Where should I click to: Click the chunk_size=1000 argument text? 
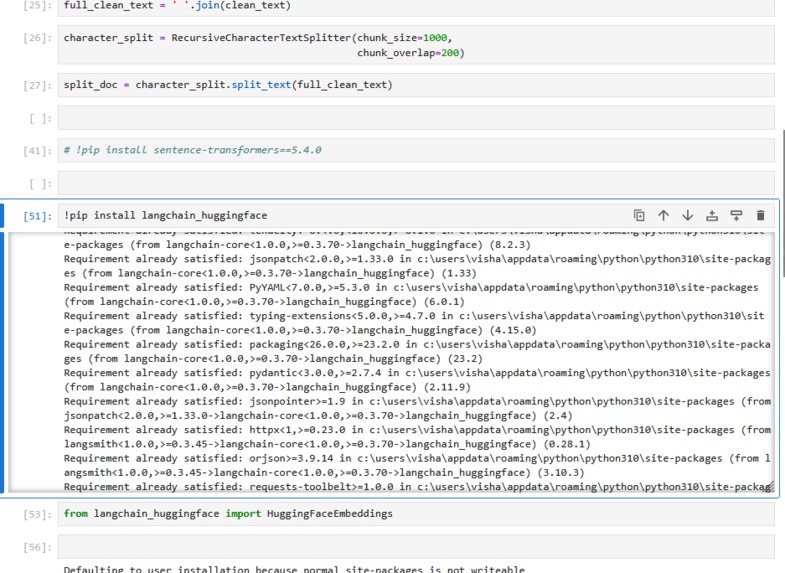point(405,38)
